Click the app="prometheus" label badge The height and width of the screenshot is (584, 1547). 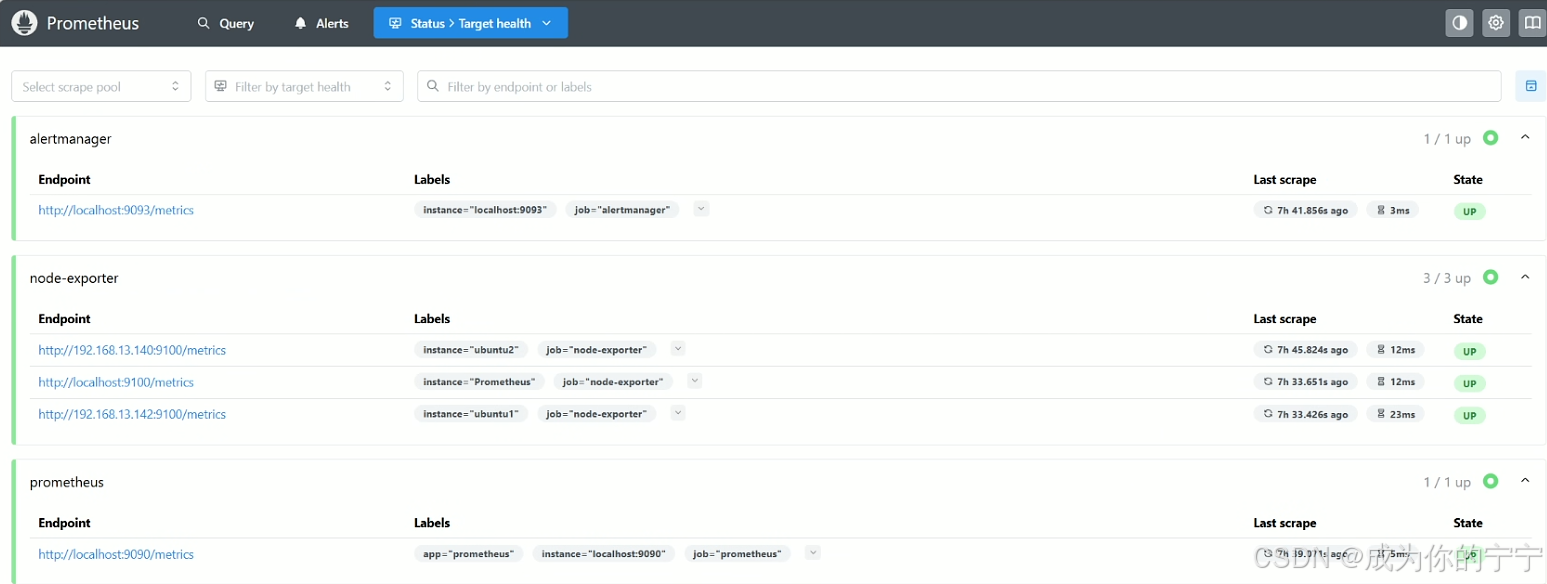pos(468,554)
